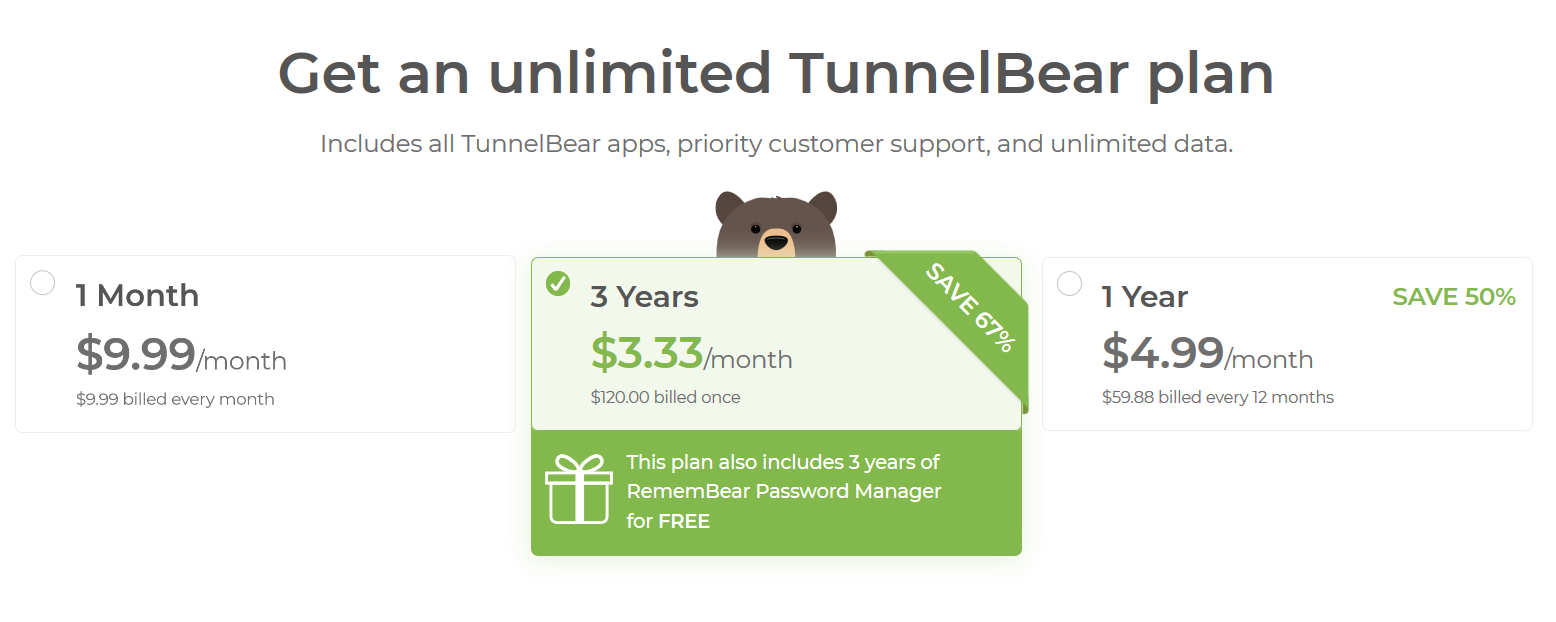Click the $9.99/month price
This screenshot has height=622, width=1556.
point(181,354)
